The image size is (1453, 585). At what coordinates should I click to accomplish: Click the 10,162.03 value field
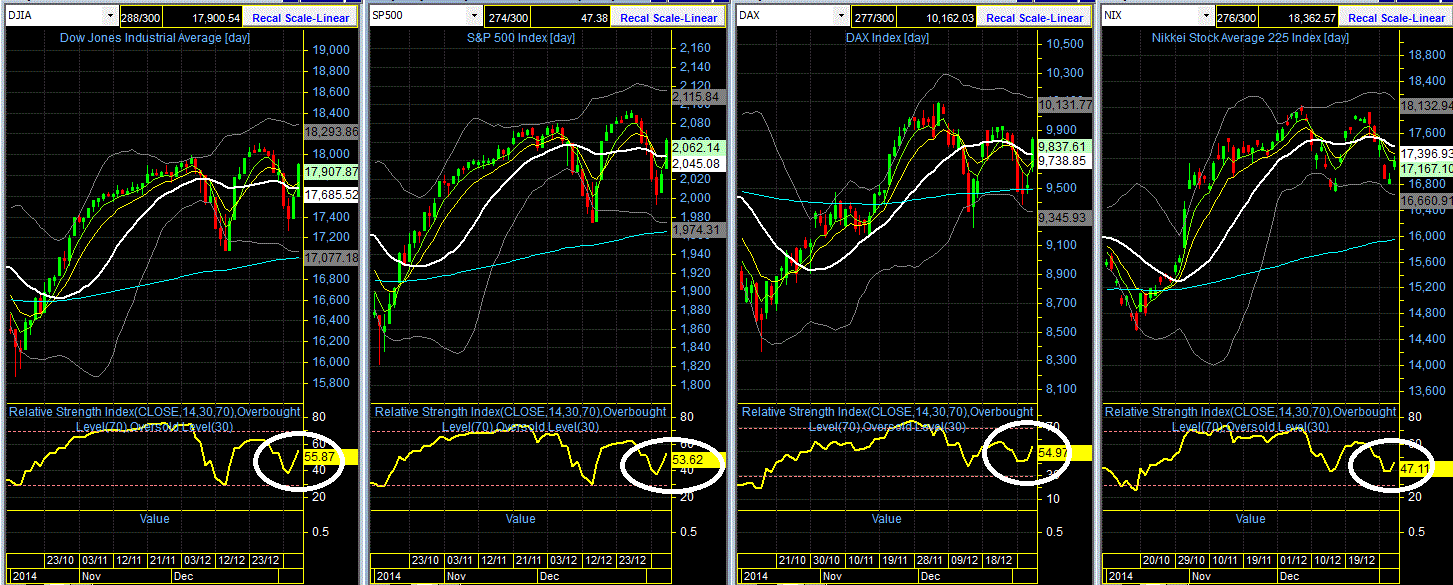(934, 18)
